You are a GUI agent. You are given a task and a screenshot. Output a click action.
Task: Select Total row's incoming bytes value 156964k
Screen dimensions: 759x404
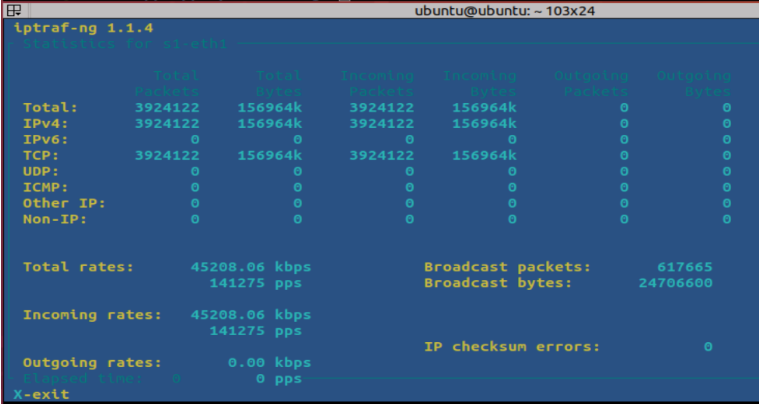click(x=485, y=107)
